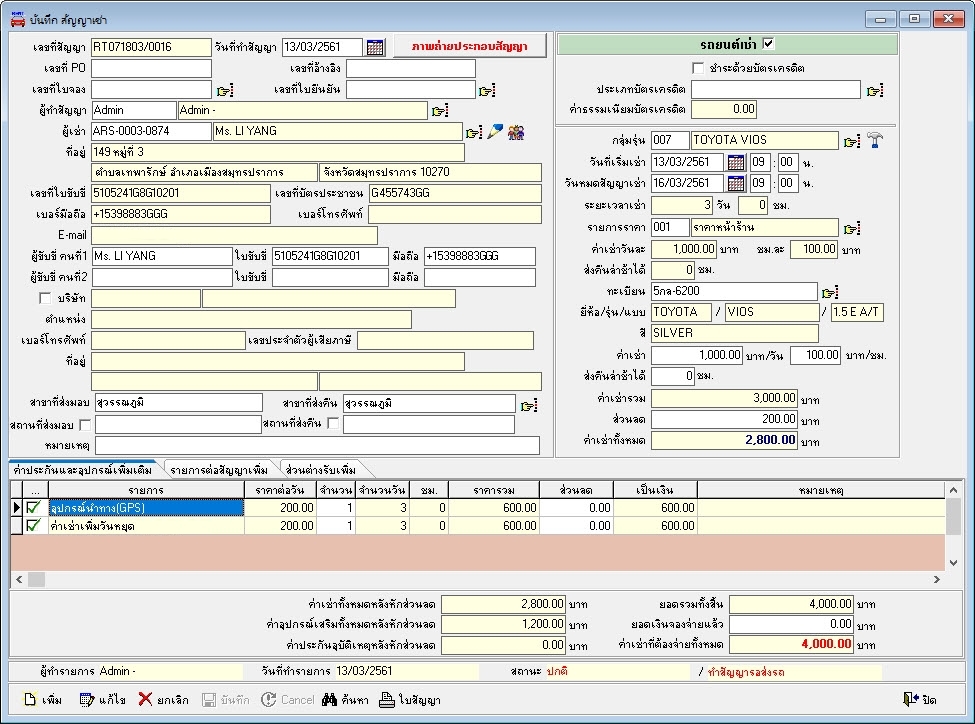The height and width of the screenshot is (724, 975).
Task: Click the table horizontal scroll left arrow
Action: [x=19, y=580]
